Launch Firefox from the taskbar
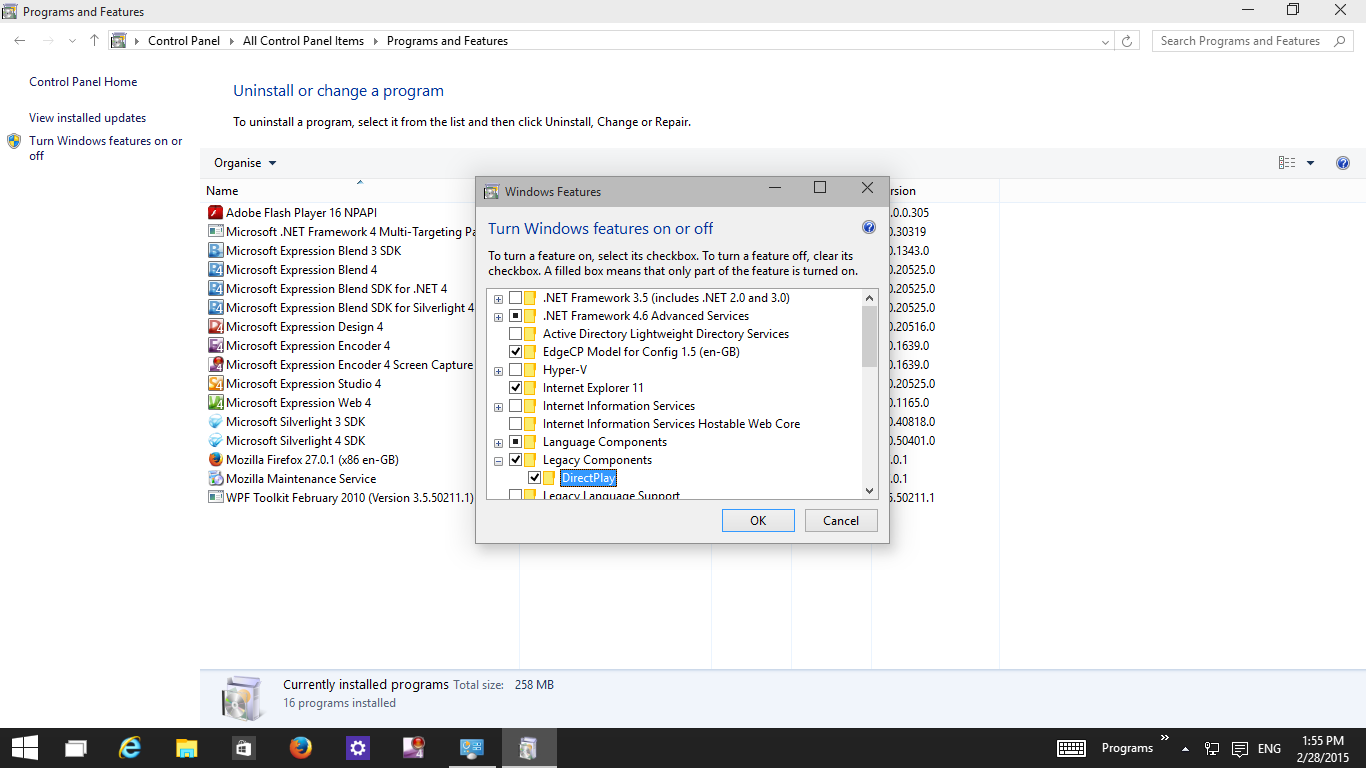The image size is (1366, 768). click(300, 748)
